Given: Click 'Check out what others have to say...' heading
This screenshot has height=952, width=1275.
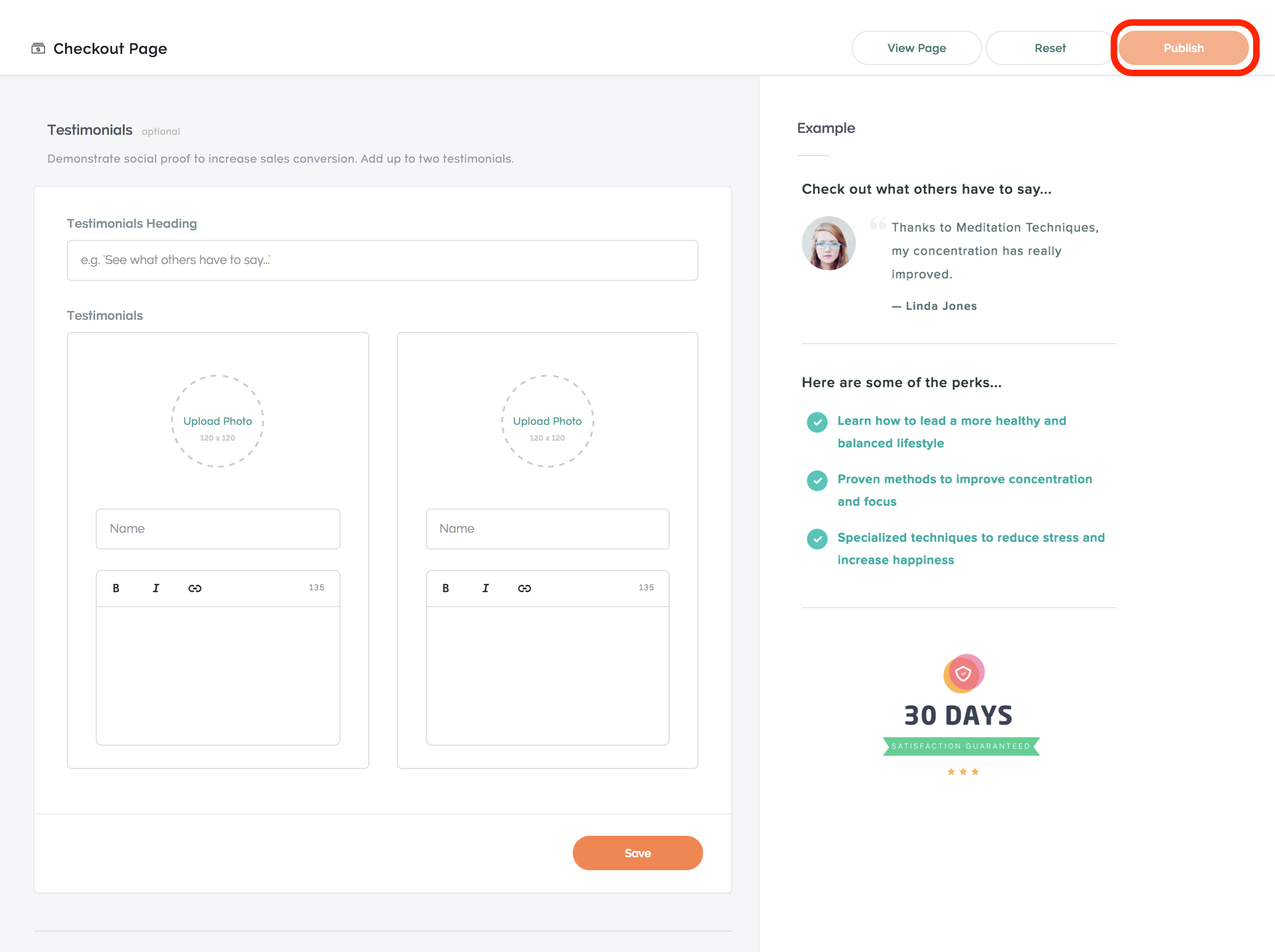Looking at the screenshot, I should coord(926,189).
